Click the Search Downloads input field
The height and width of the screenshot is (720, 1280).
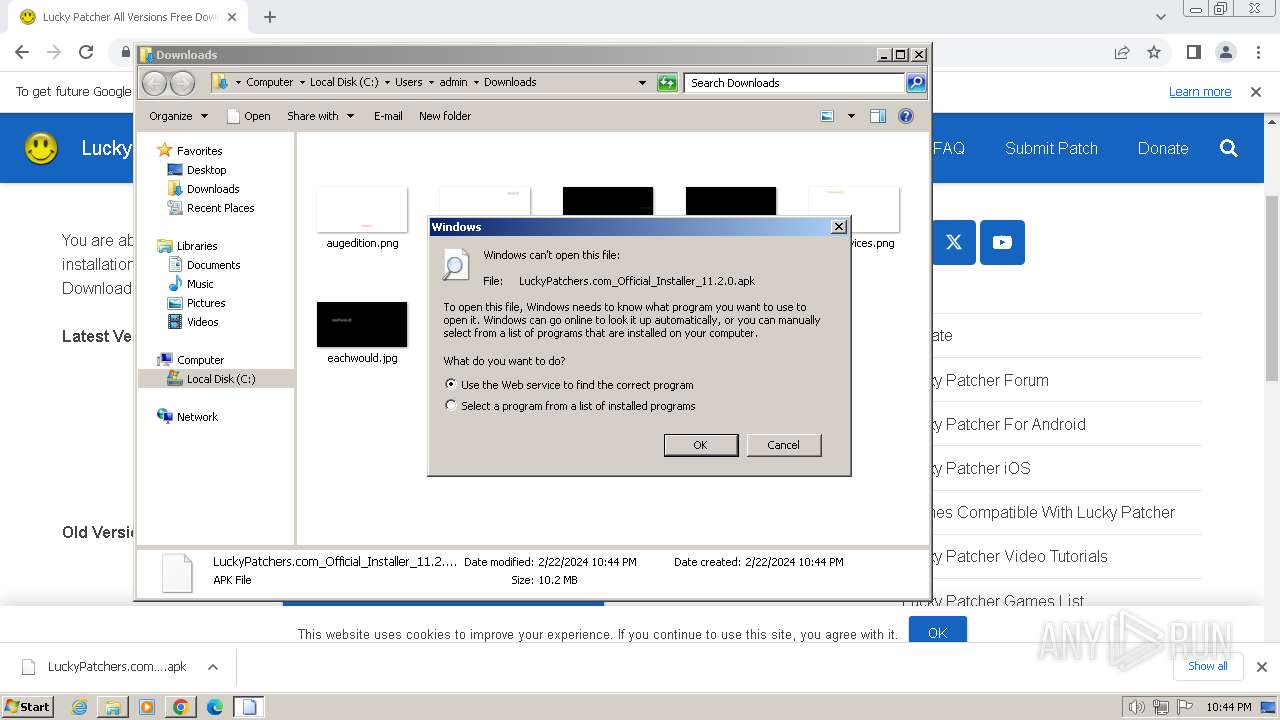point(795,83)
